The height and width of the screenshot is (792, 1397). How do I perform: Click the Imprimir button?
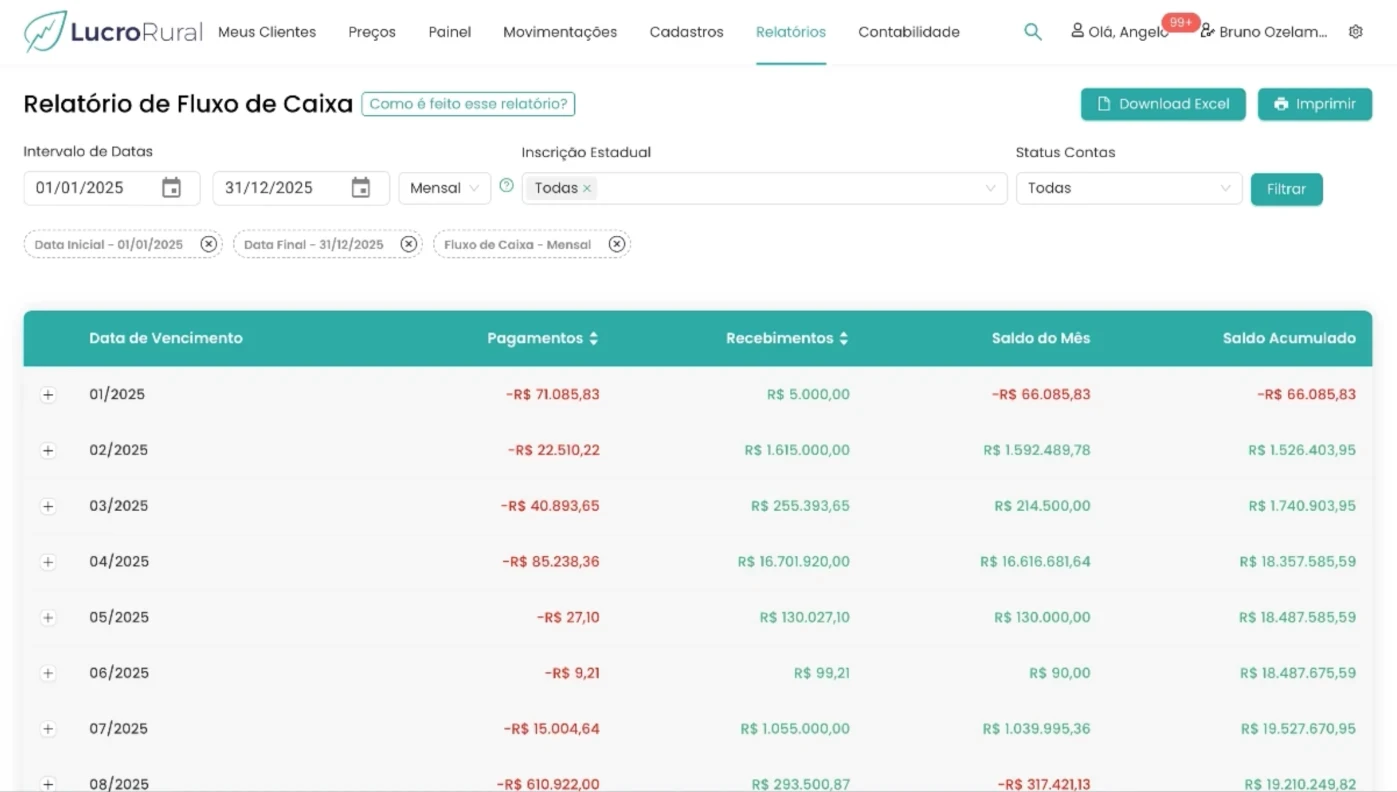click(x=1315, y=104)
